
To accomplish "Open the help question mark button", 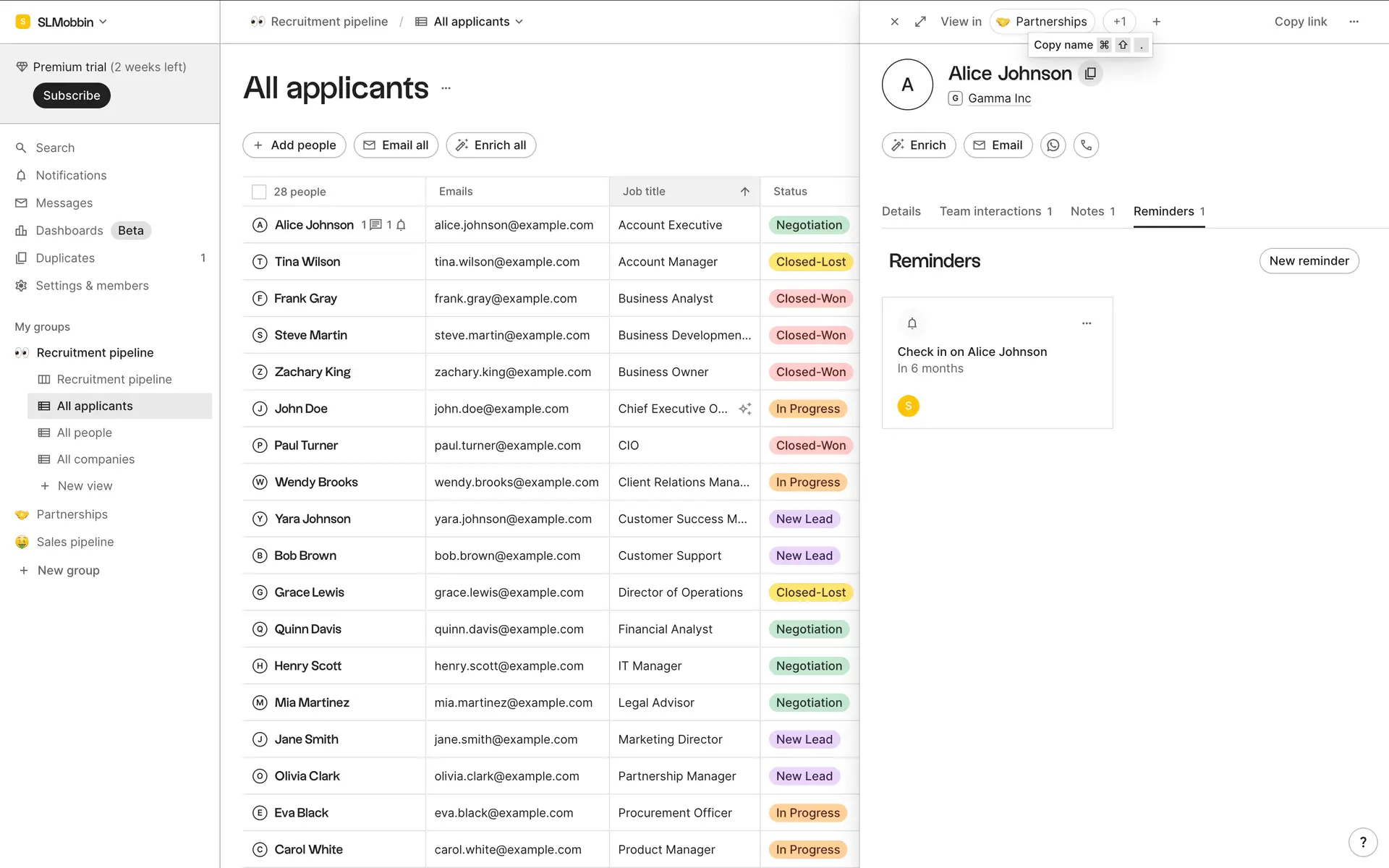I will tap(1363, 842).
